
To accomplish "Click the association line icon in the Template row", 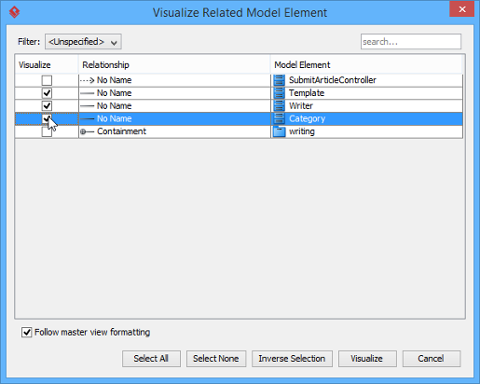I will [x=87, y=93].
